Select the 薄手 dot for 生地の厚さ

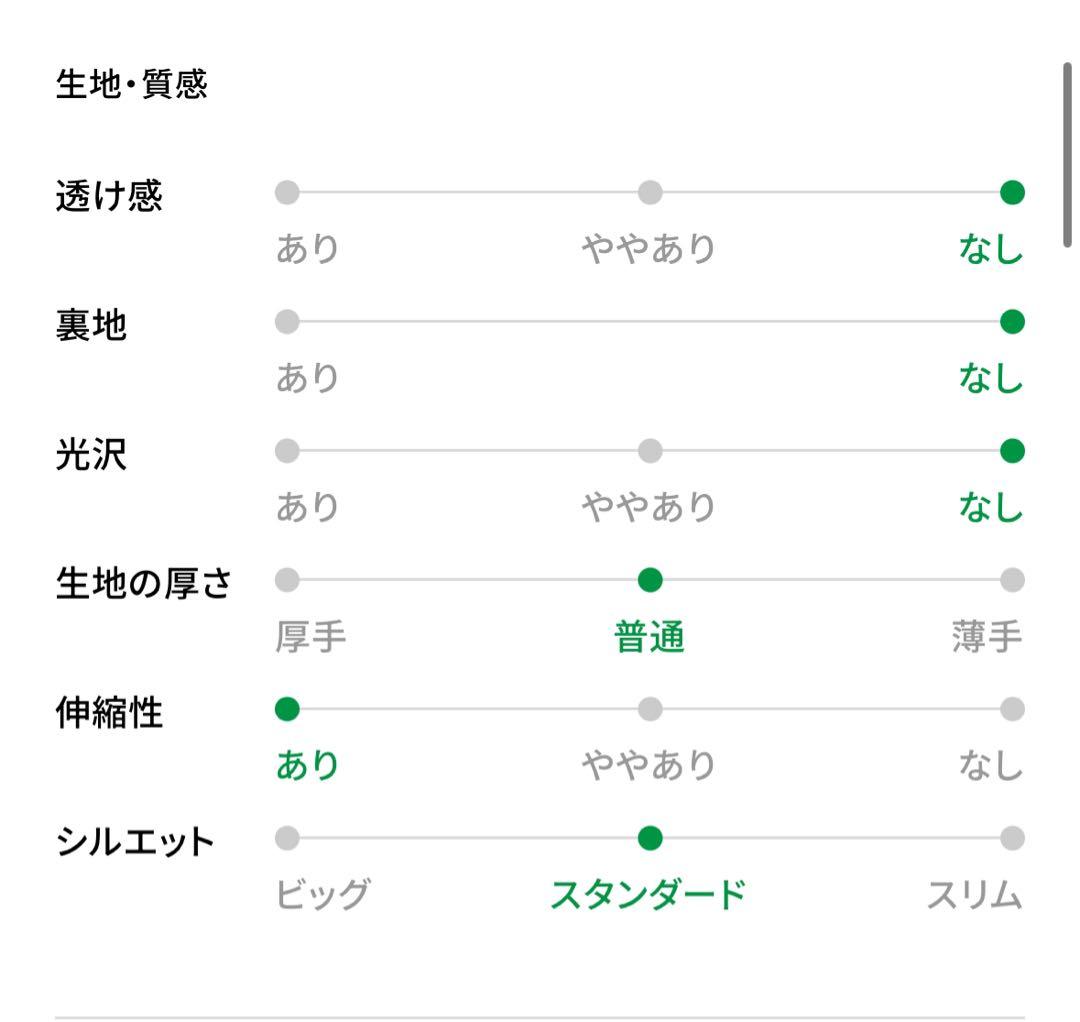pos(1012,580)
